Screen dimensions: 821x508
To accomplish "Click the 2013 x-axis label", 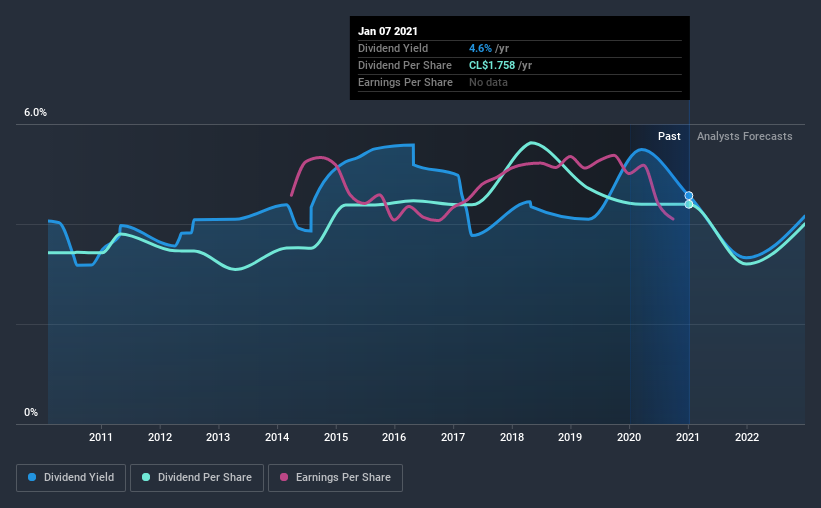I will [x=218, y=437].
